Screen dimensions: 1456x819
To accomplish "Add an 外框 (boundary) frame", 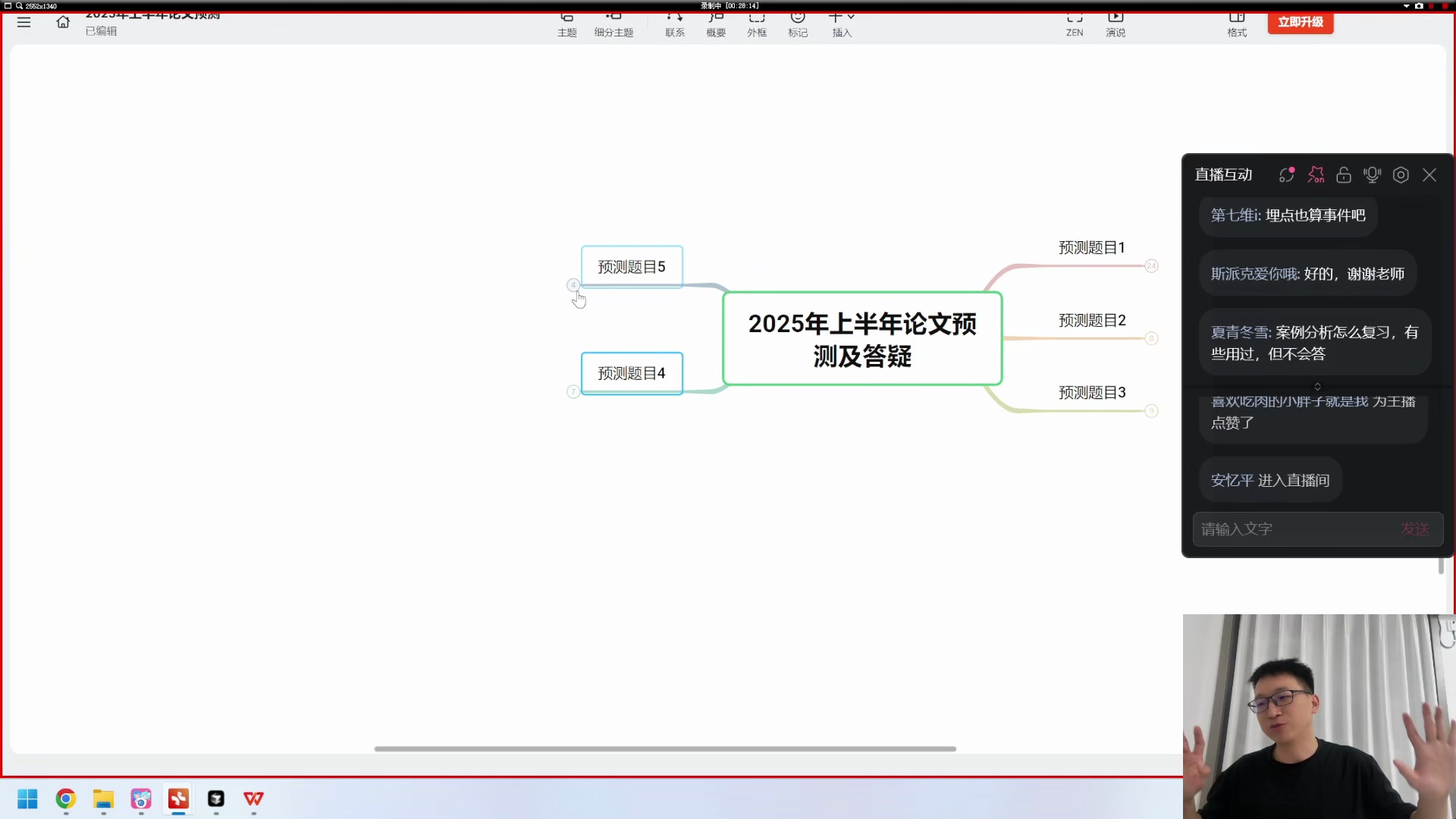I will coord(757,23).
